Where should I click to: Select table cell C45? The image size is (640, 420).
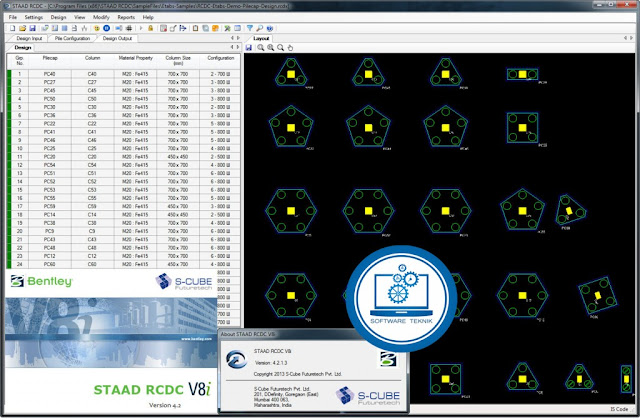coord(92,91)
